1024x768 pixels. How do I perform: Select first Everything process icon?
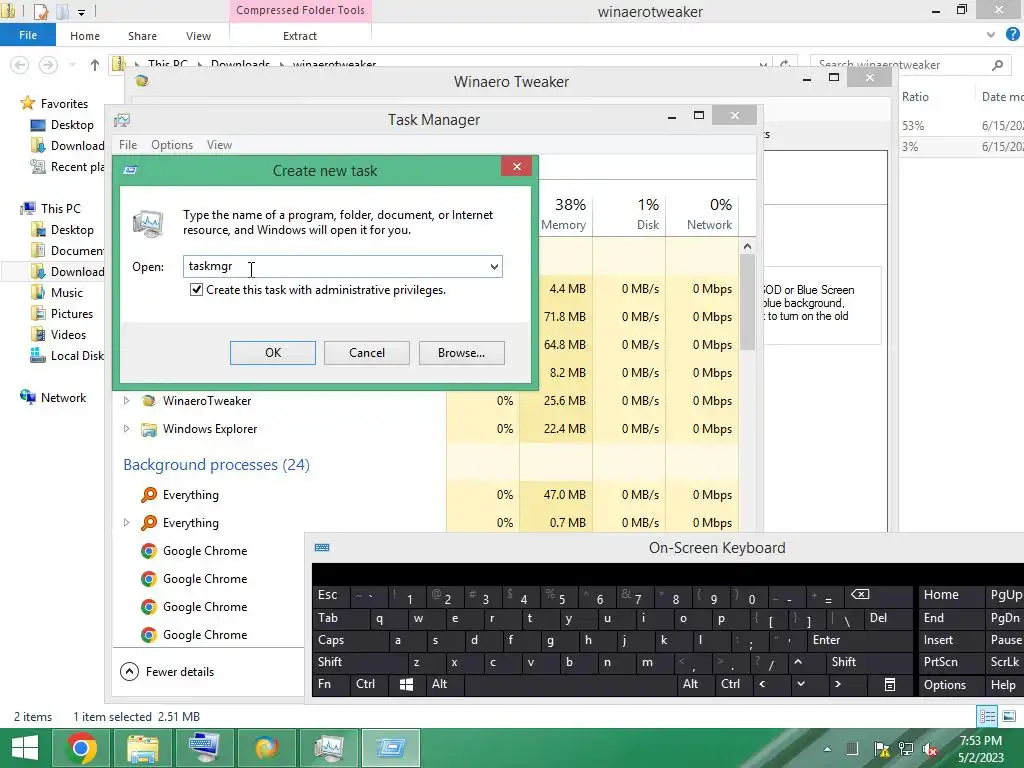click(149, 494)
